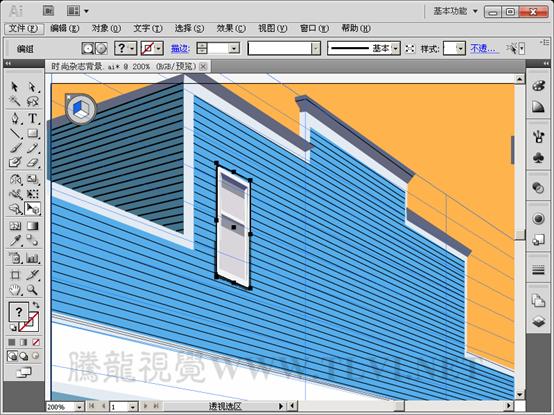Set paint mode to None
The image size is (554, 415).
click(x=36, y=342)
